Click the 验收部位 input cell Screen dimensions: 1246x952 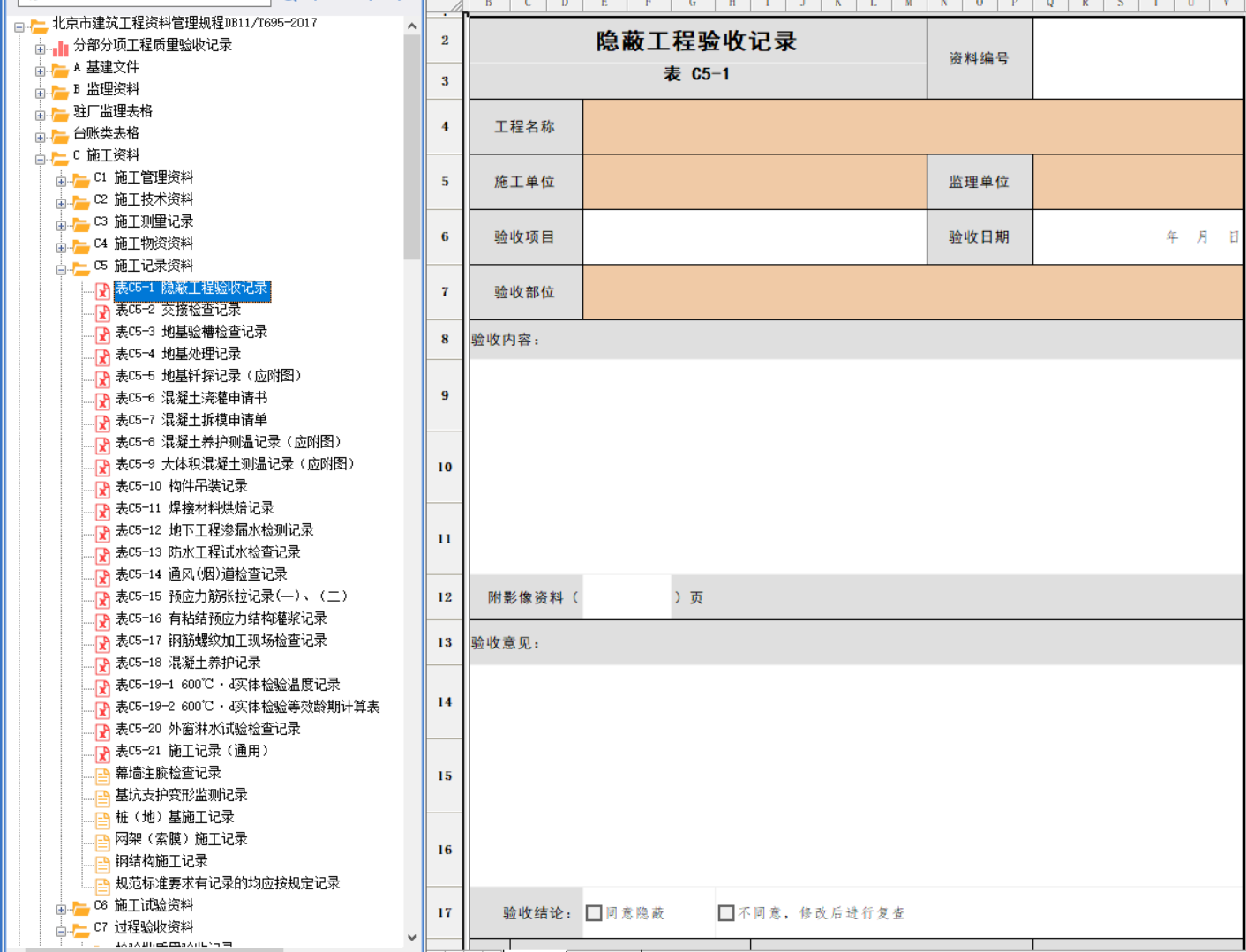point(913,292)
